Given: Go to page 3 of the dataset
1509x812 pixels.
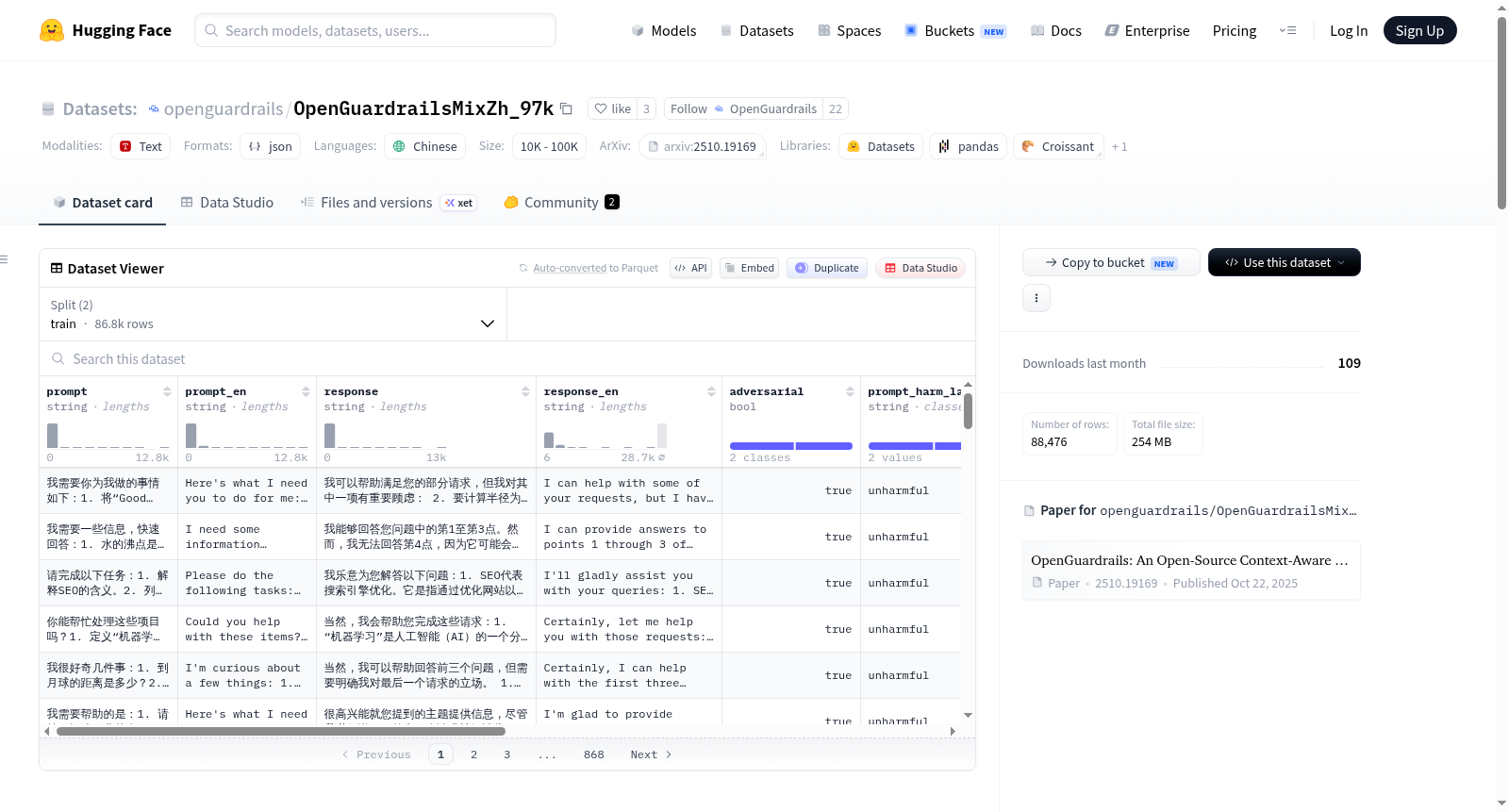Looking at the screenshot, I should click(x=506, y=754).
